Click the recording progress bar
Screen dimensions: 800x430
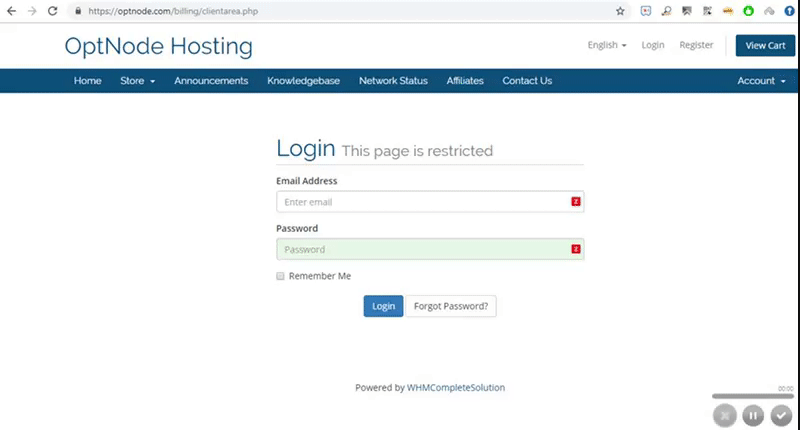tap(753, 396)
